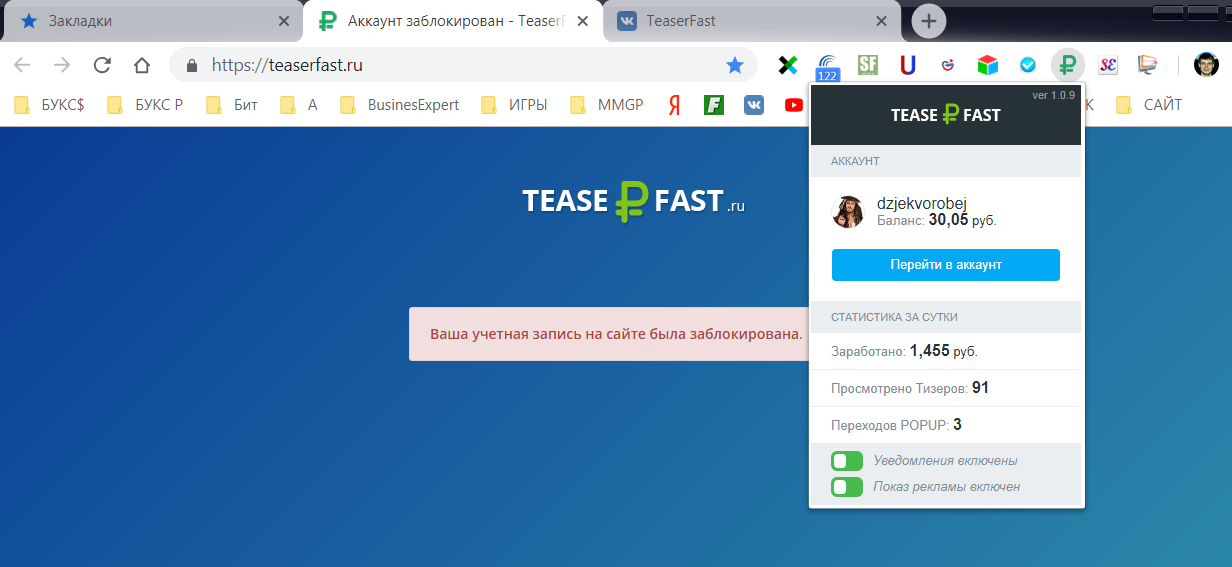
Task: Click the monitor-shaped extension icon
Action: (1148, 65)
